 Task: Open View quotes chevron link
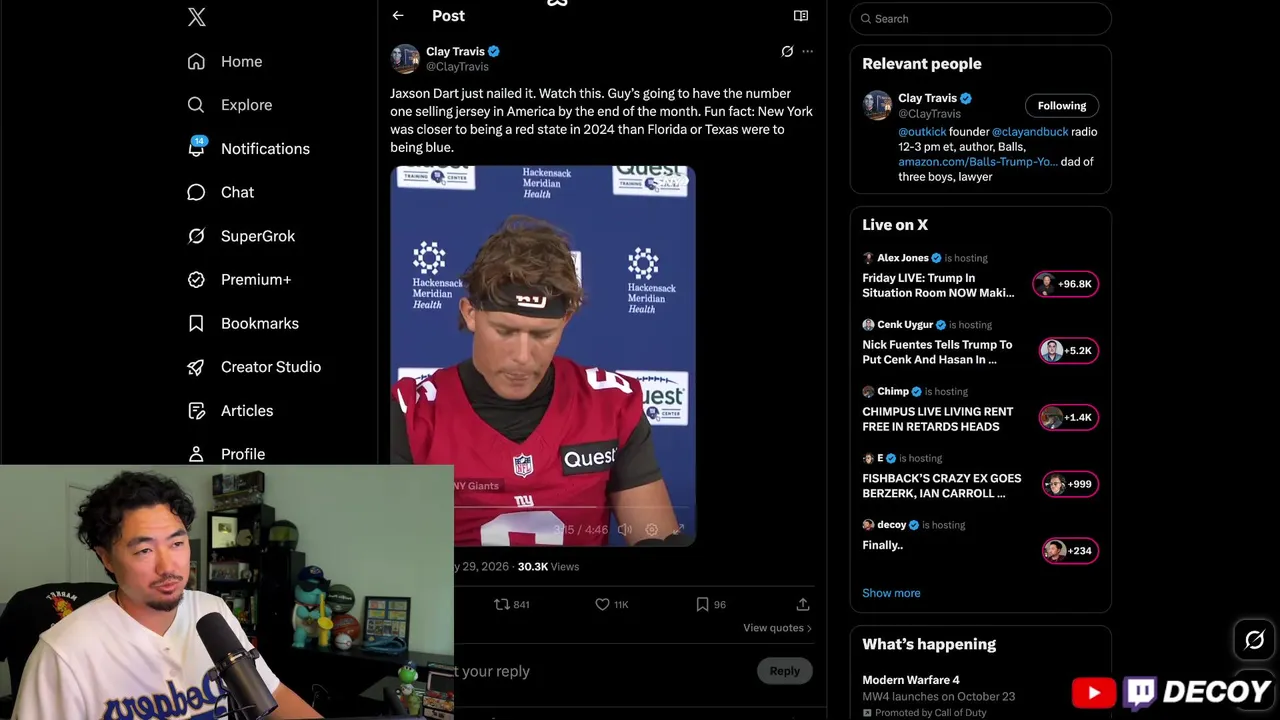pos(777,628)
